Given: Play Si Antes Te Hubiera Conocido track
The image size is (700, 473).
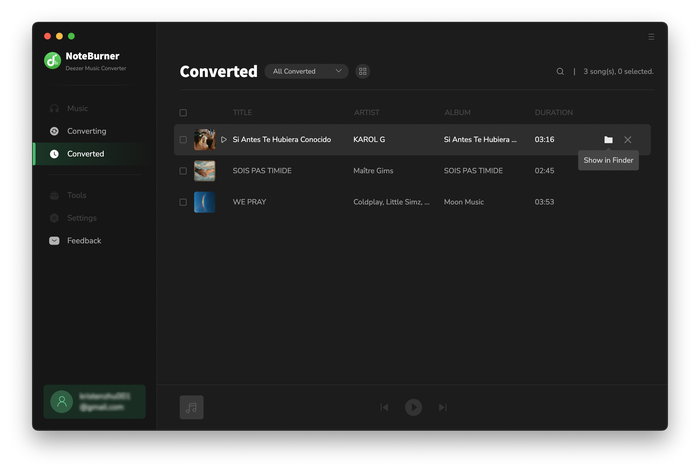Looking at the screenshot, I should point(224,140).
